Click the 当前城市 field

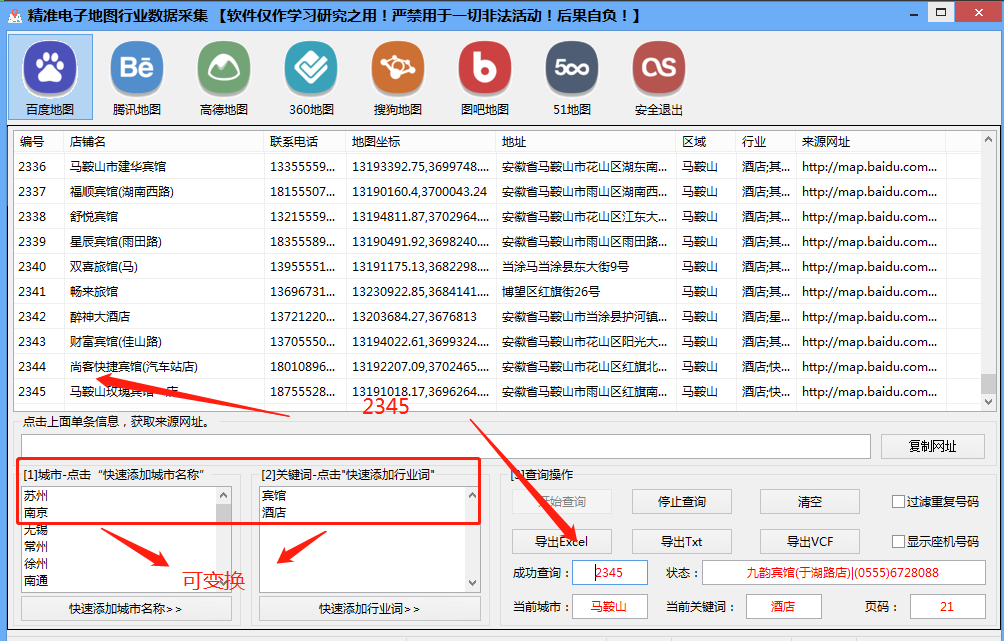tap(610, 606)
